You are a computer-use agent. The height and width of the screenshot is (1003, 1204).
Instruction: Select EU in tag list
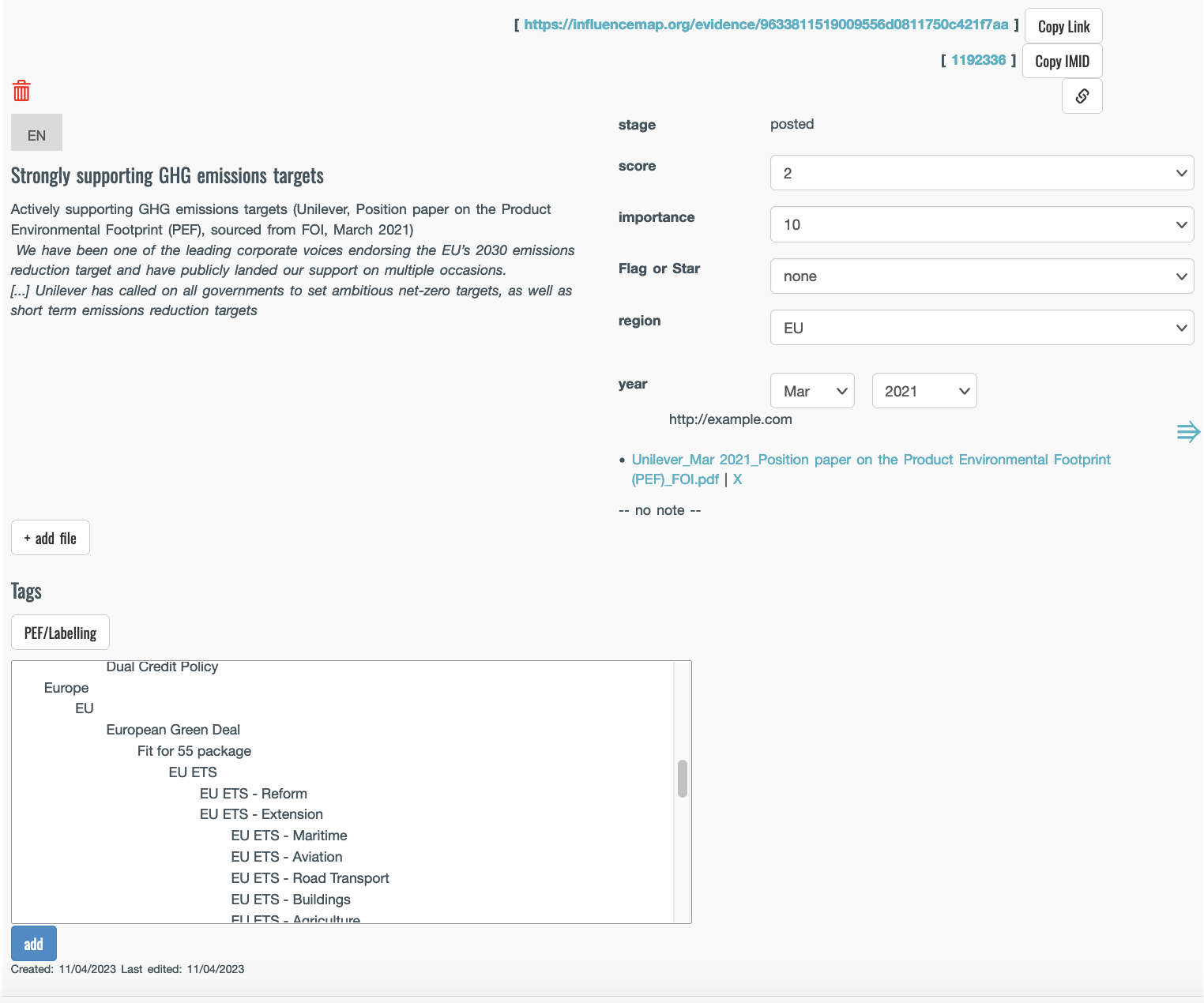point(85,708)
